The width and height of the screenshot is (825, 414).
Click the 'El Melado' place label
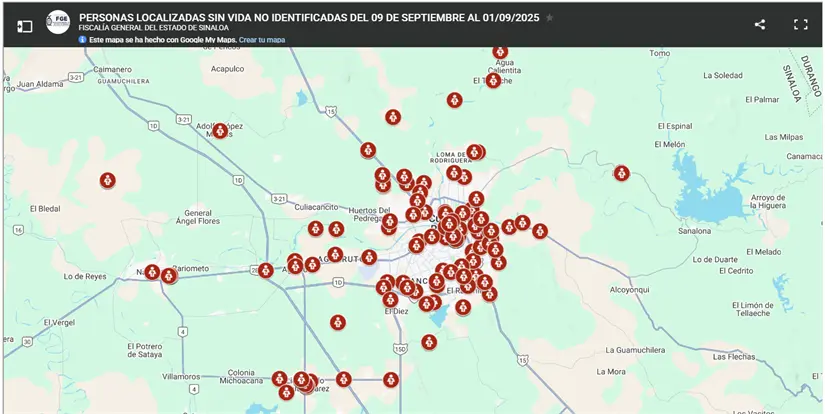764,252
